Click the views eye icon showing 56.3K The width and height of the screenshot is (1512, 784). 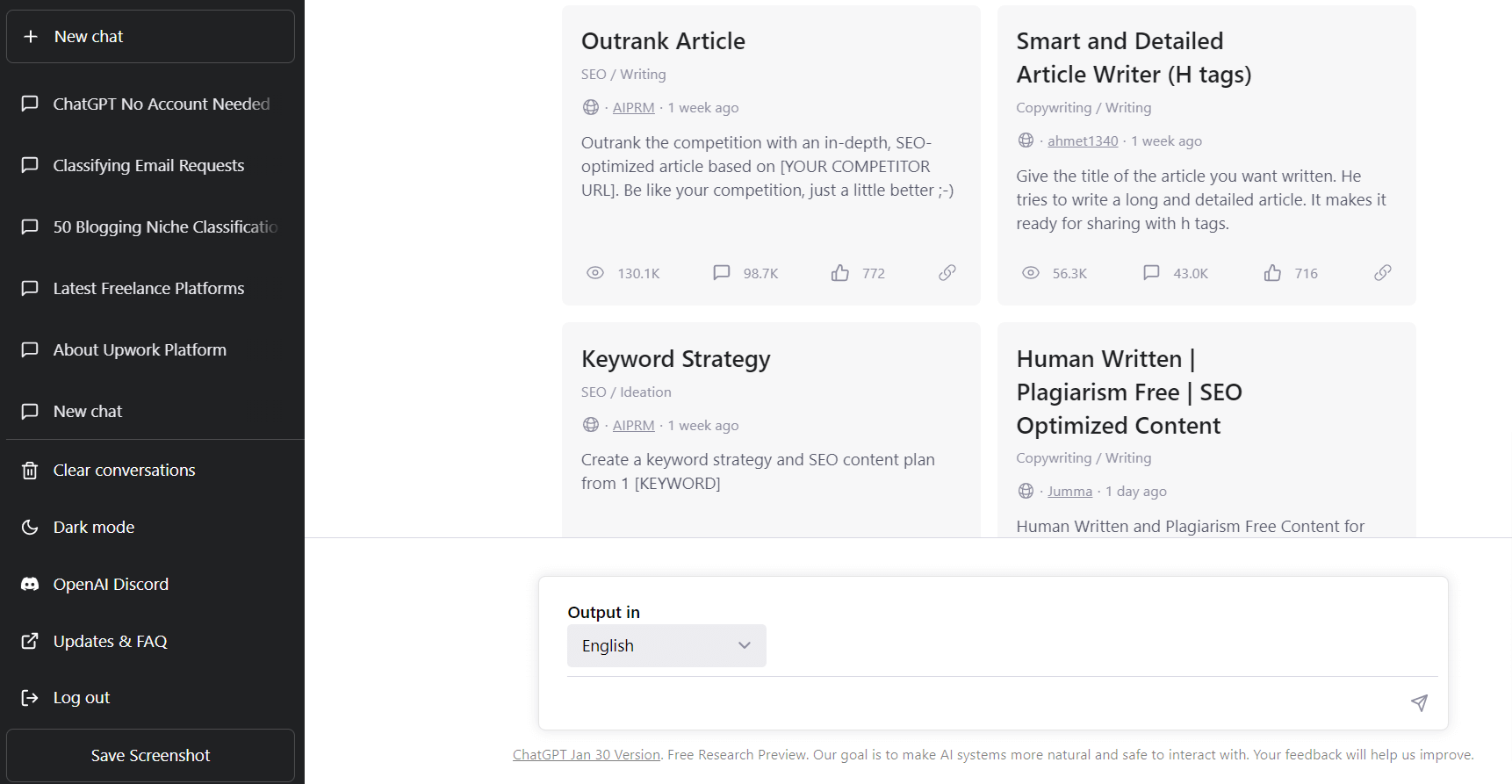pos(1031,273)
